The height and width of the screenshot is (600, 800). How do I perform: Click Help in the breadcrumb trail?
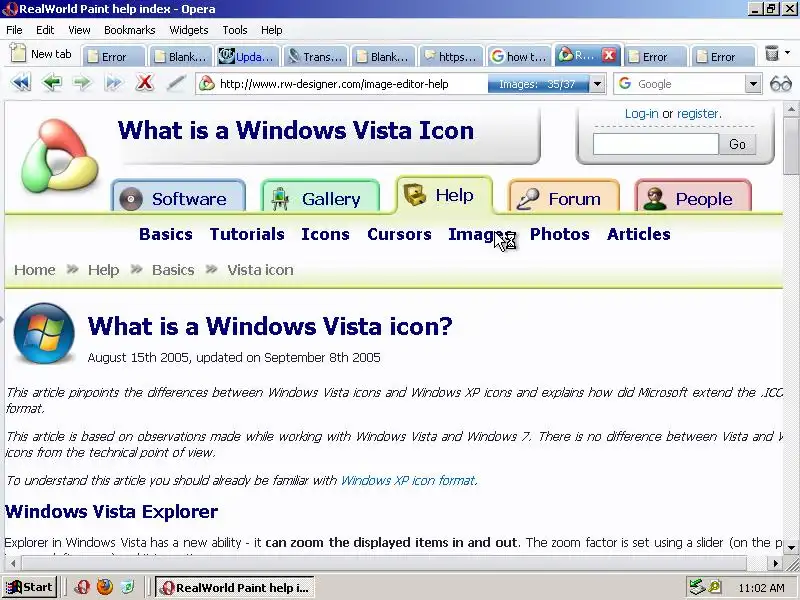click(x=103, y=270)
